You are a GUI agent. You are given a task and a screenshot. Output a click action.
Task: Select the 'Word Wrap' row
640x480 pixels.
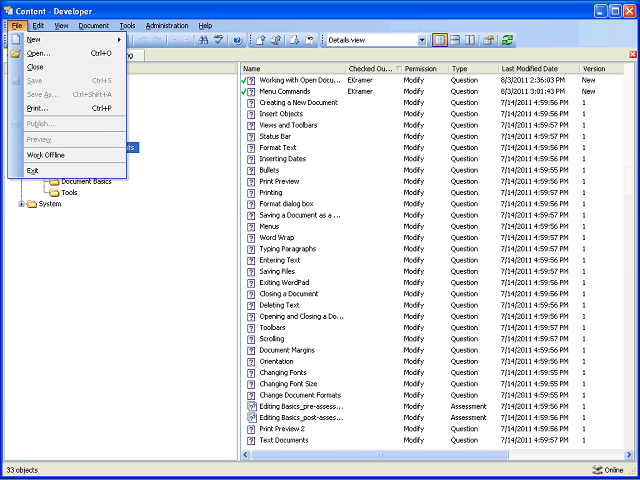click(432, 238)
